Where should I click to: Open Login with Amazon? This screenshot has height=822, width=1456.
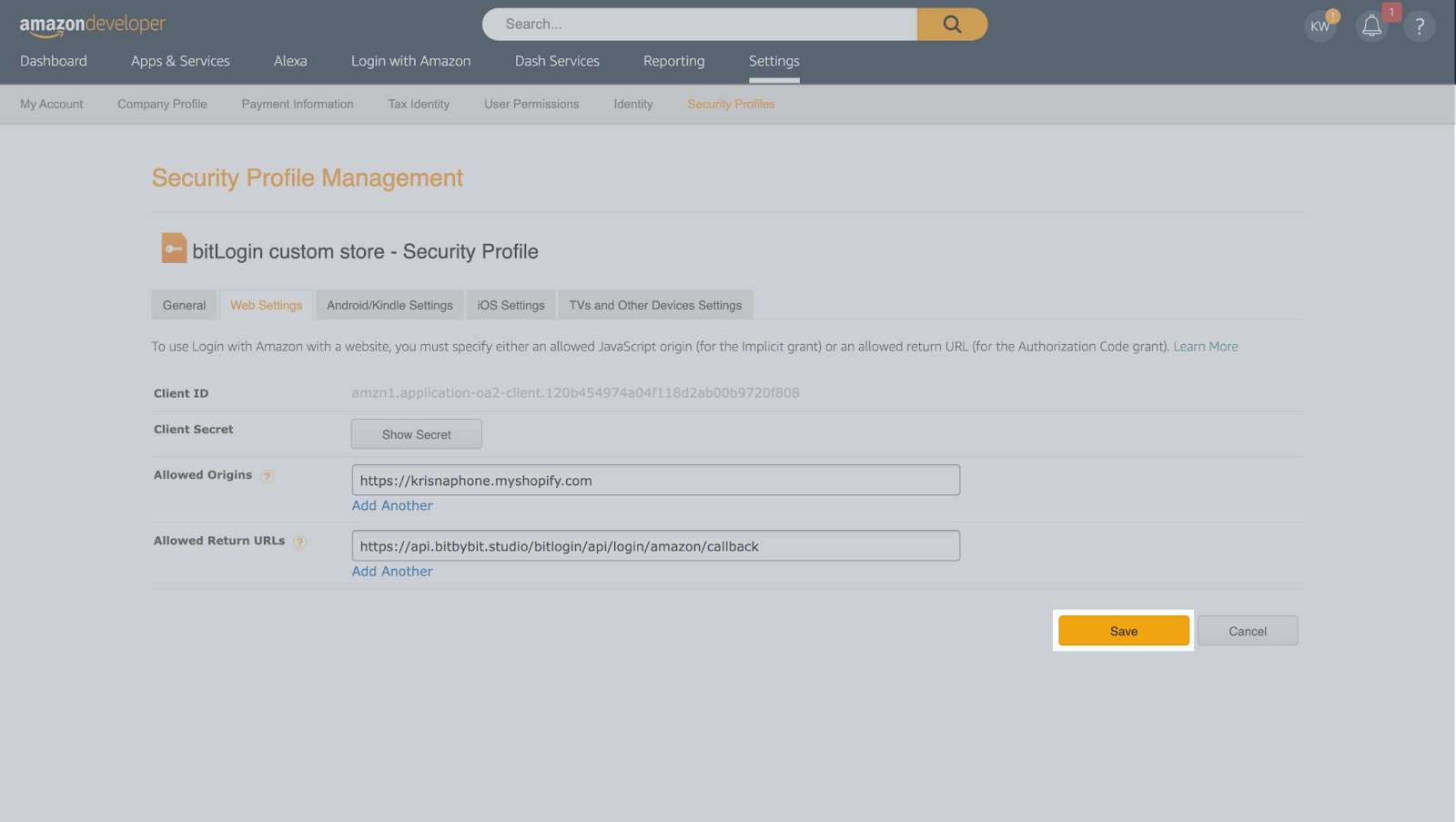pyautogui.click(x=411, y=61)
